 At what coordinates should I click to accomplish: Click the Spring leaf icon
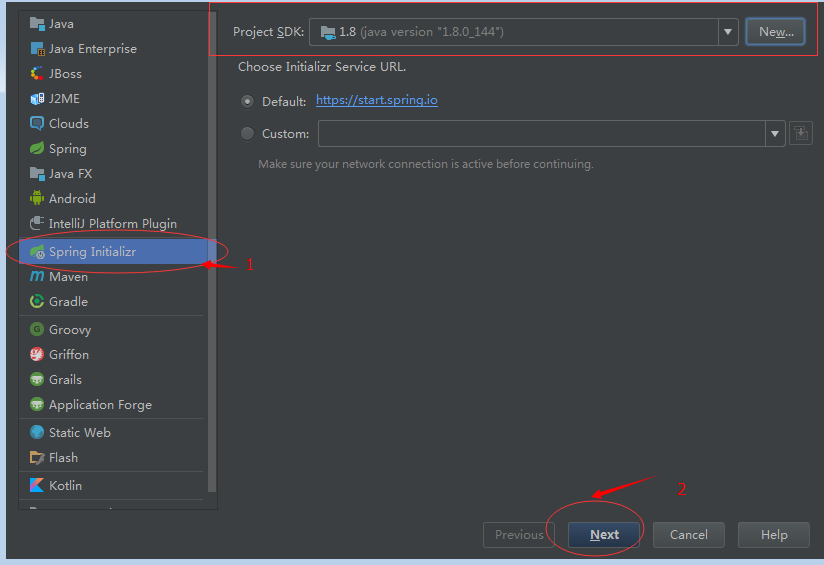37,148
